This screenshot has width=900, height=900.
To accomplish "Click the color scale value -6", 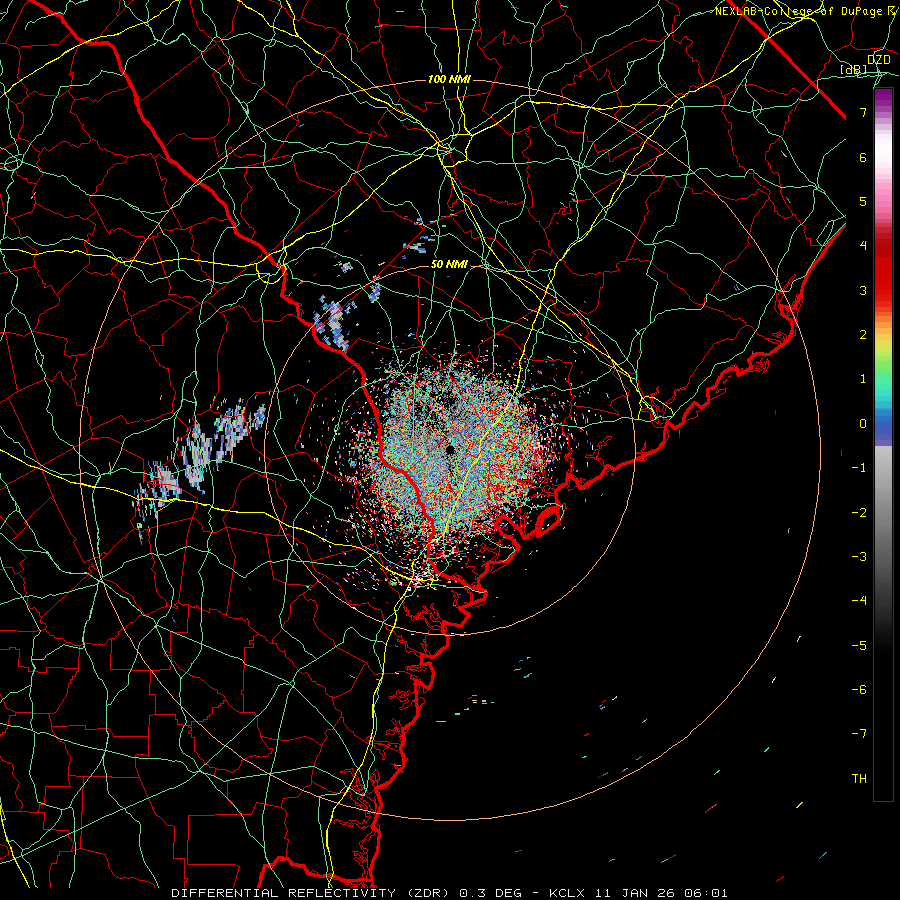I will tap(859, 690).
